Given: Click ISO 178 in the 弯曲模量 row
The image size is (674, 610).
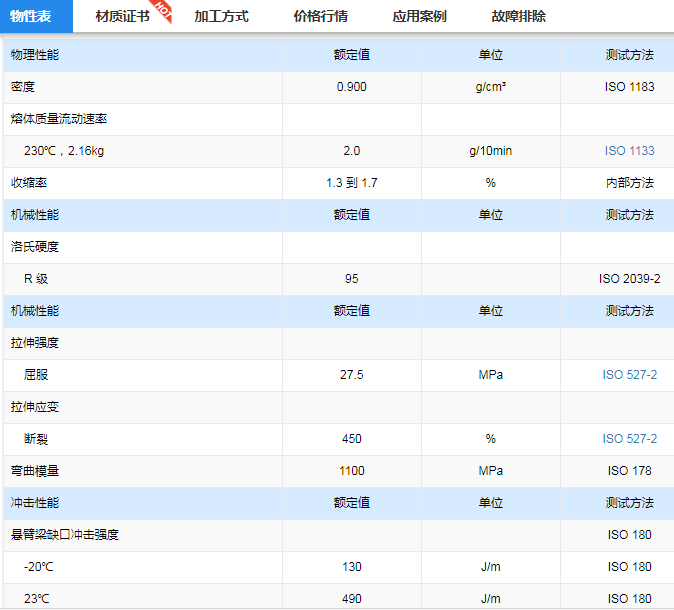Looking at the screenshot, I should (629, 471).
